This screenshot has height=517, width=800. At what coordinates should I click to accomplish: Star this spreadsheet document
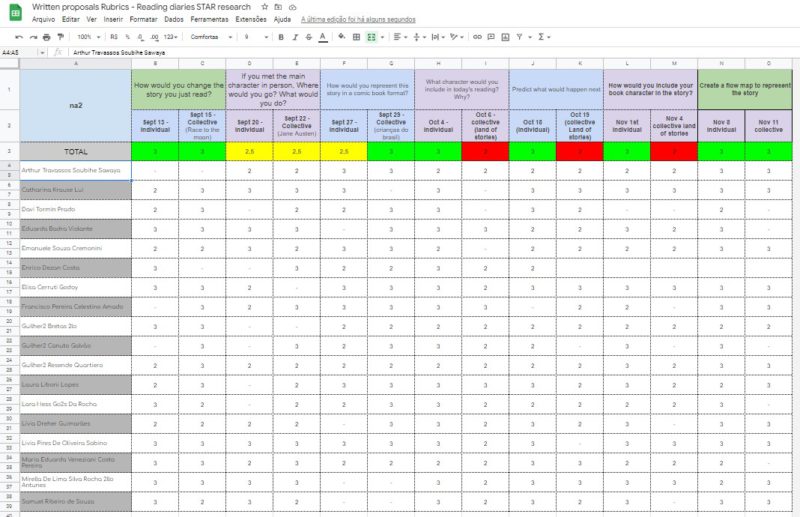(264, 7)
